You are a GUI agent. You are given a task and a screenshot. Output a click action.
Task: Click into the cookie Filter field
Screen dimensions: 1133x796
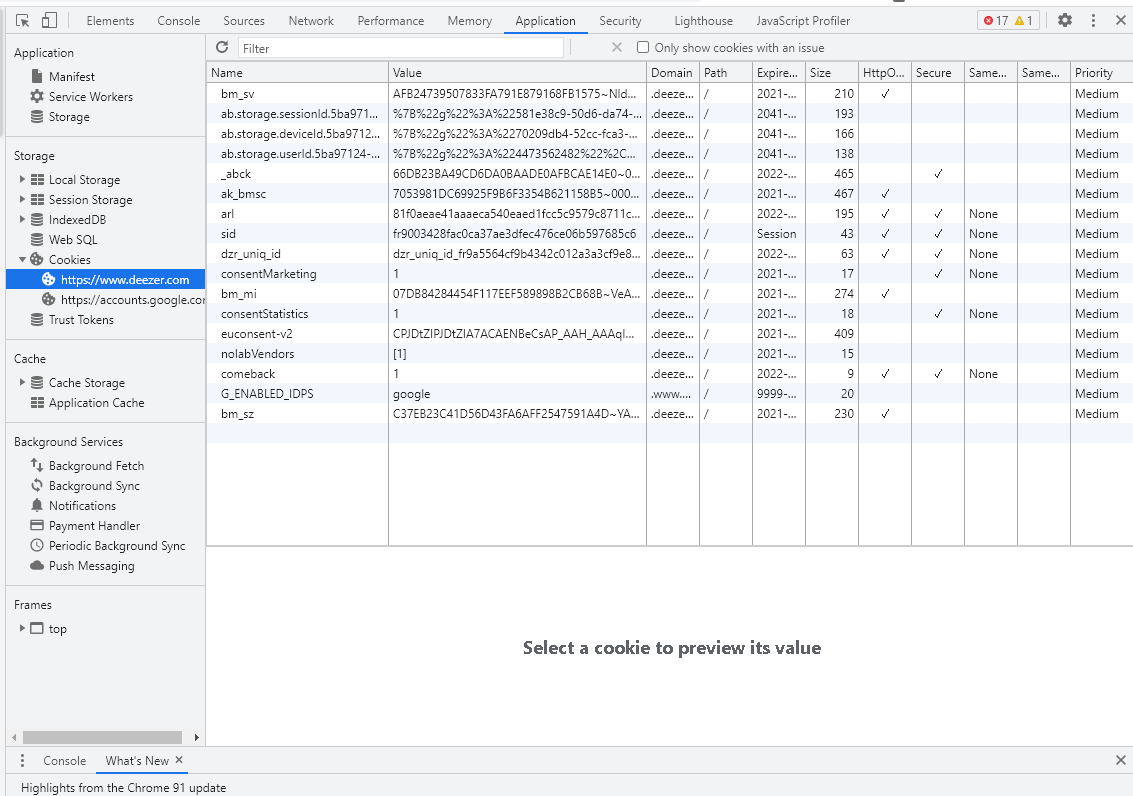tap(400, 48)
